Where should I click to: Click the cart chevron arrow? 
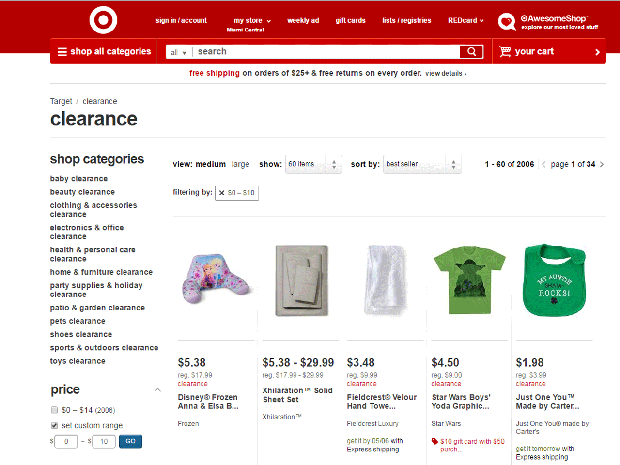click(597, 52)
